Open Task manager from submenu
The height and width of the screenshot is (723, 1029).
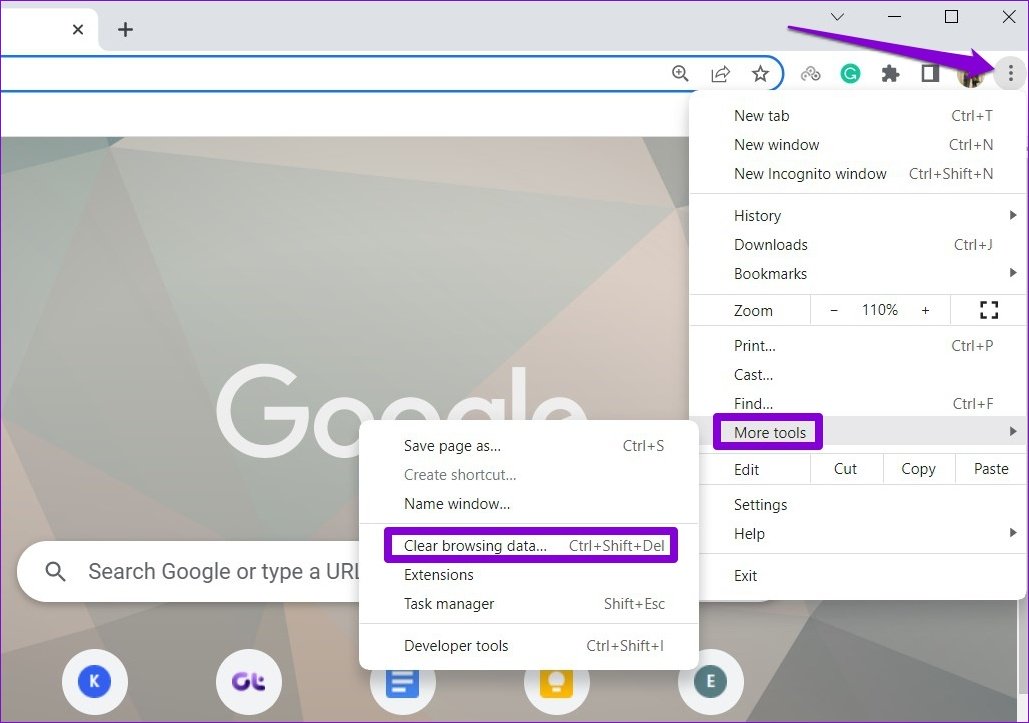[529, 603]
